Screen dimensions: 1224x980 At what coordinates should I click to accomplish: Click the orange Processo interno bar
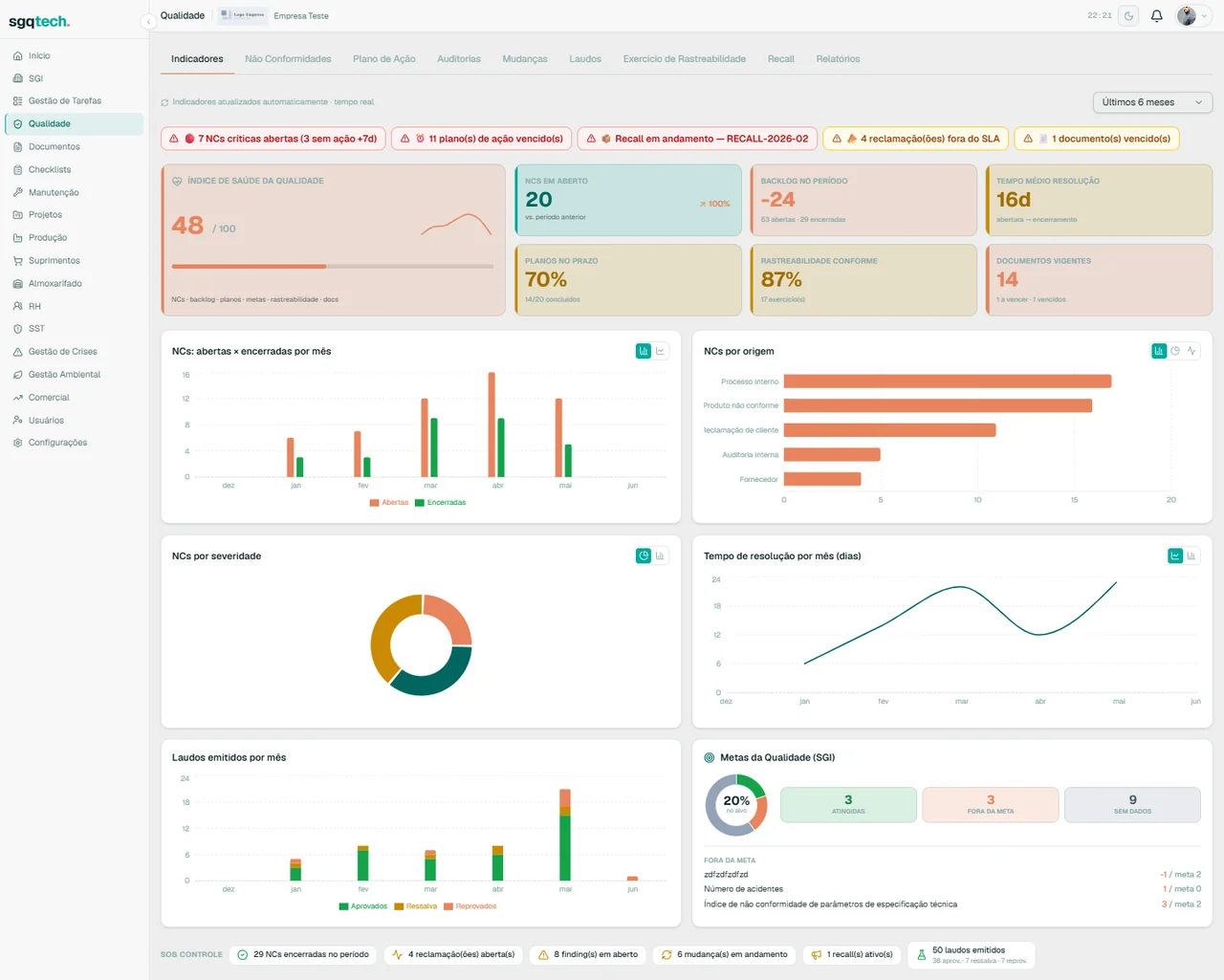(x=948, y=381)
